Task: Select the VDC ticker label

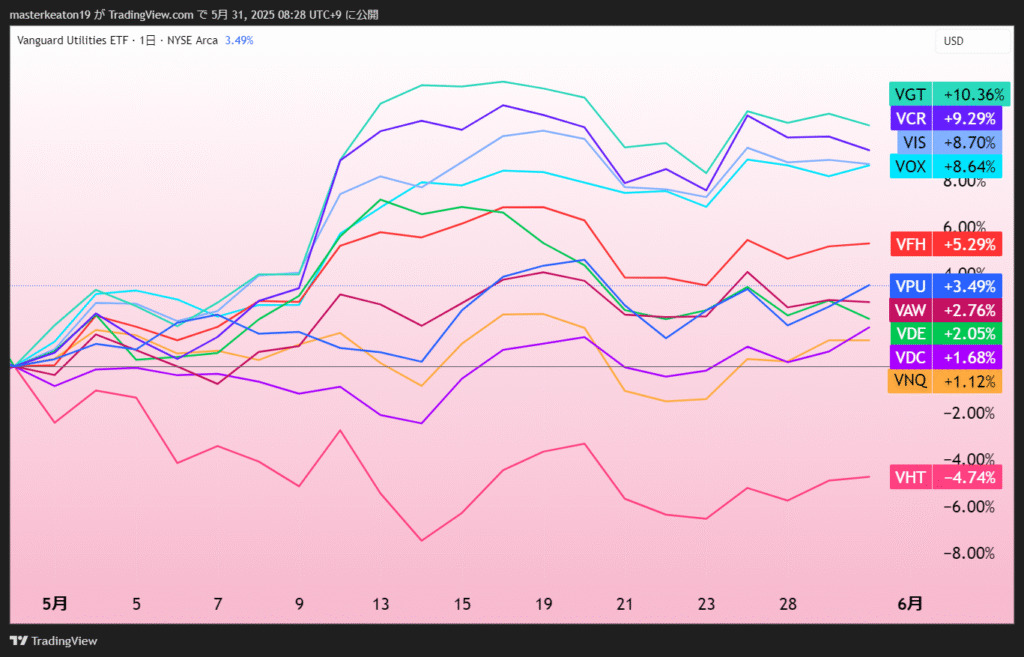Action: coord(910,358)
